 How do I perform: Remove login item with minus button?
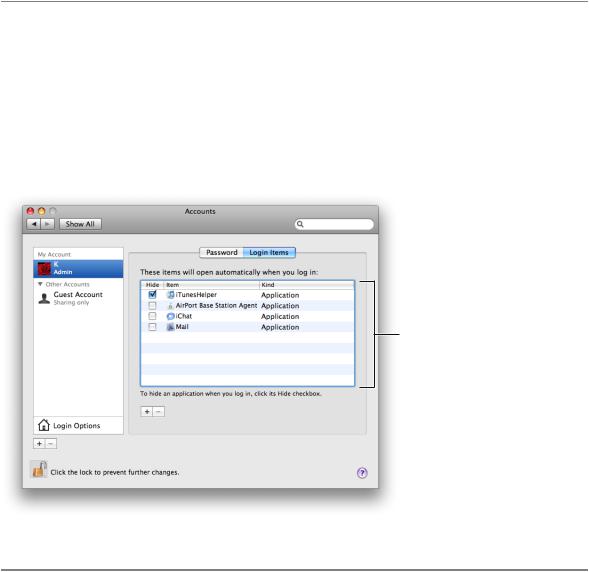click(159, 412)
